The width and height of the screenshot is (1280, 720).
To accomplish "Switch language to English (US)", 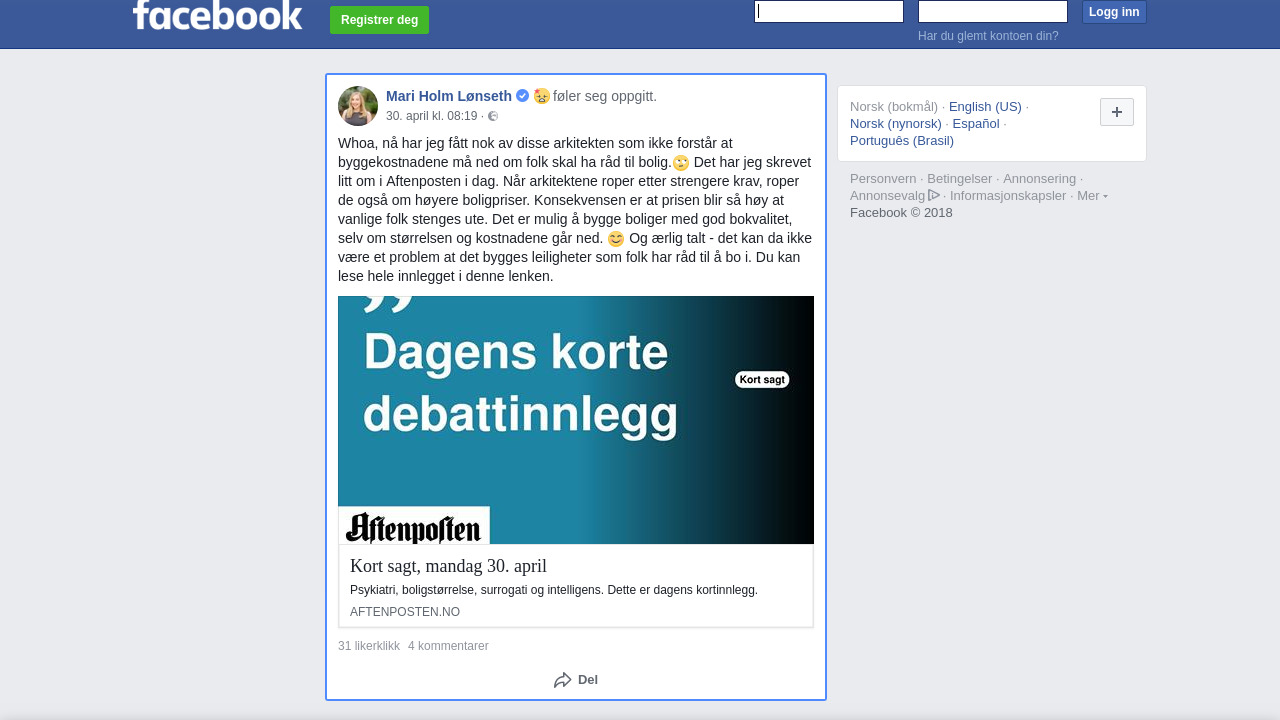I will pos(985,107).
